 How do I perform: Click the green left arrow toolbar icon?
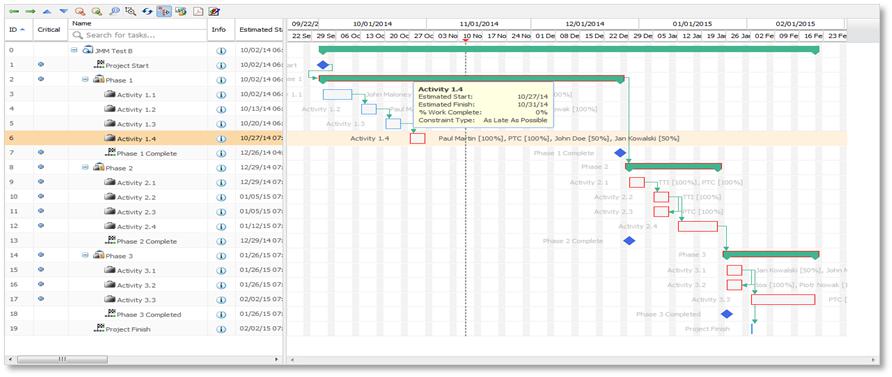point(14,11)
